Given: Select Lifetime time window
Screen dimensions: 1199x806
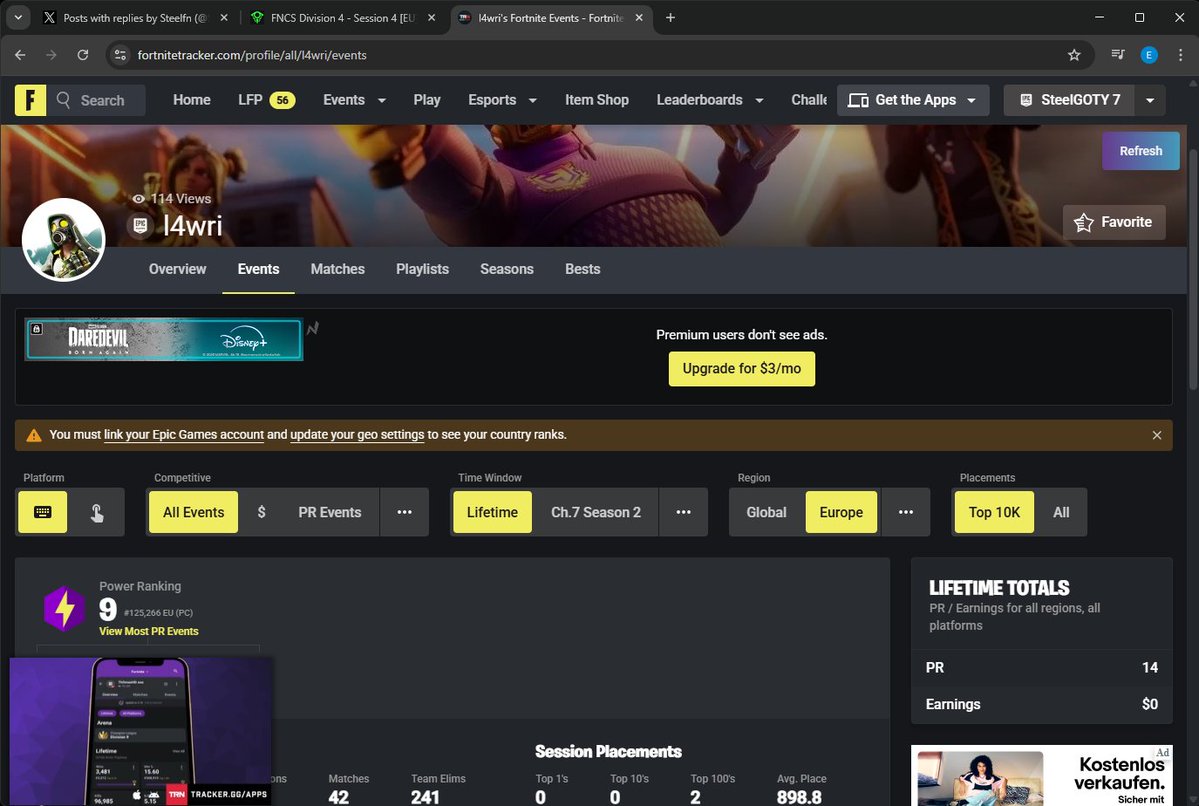Looking at the screenshot, I should click(492, 512).
